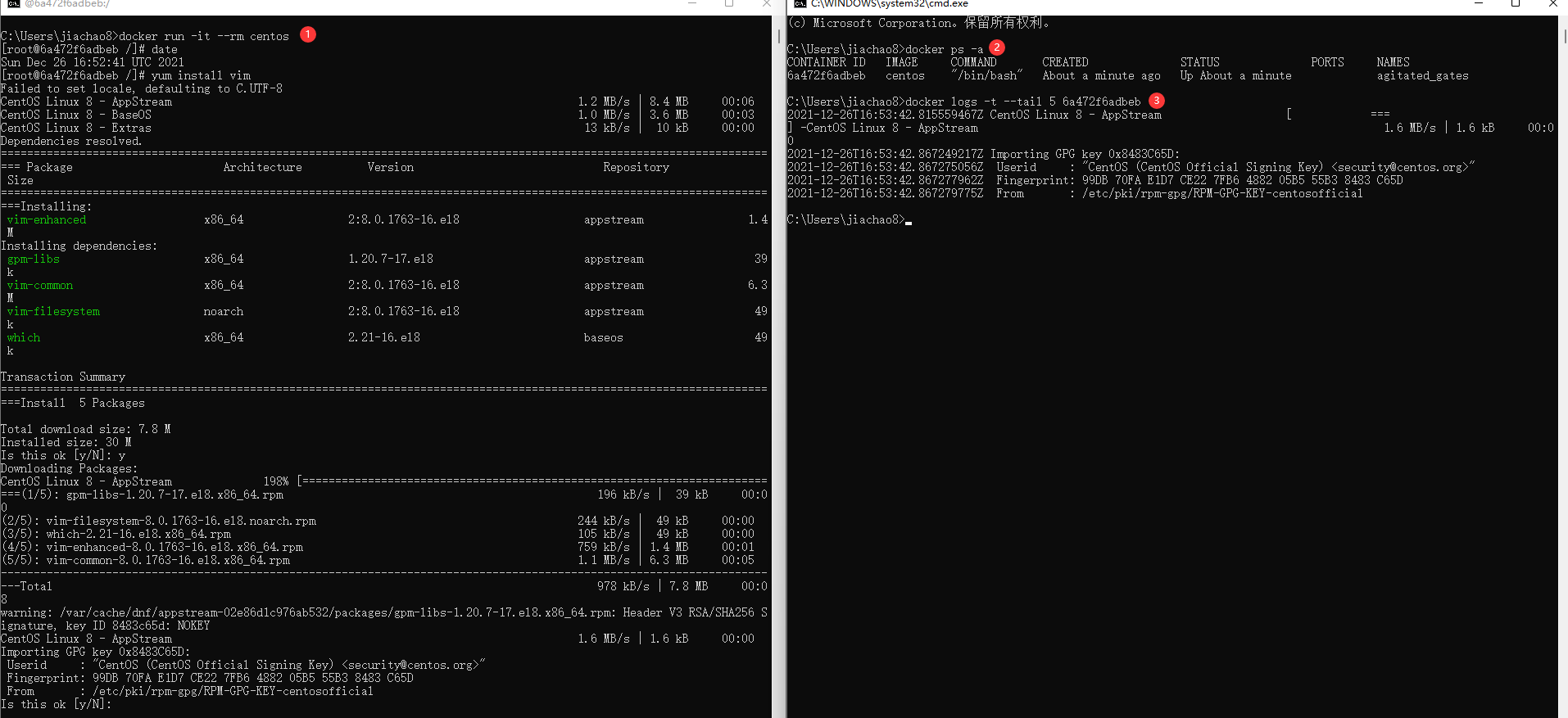1568x718 pixels.
Task: Click 'Importing GPG key 0x8483C65D:' in left window
Action: click(x=96, y=652)
